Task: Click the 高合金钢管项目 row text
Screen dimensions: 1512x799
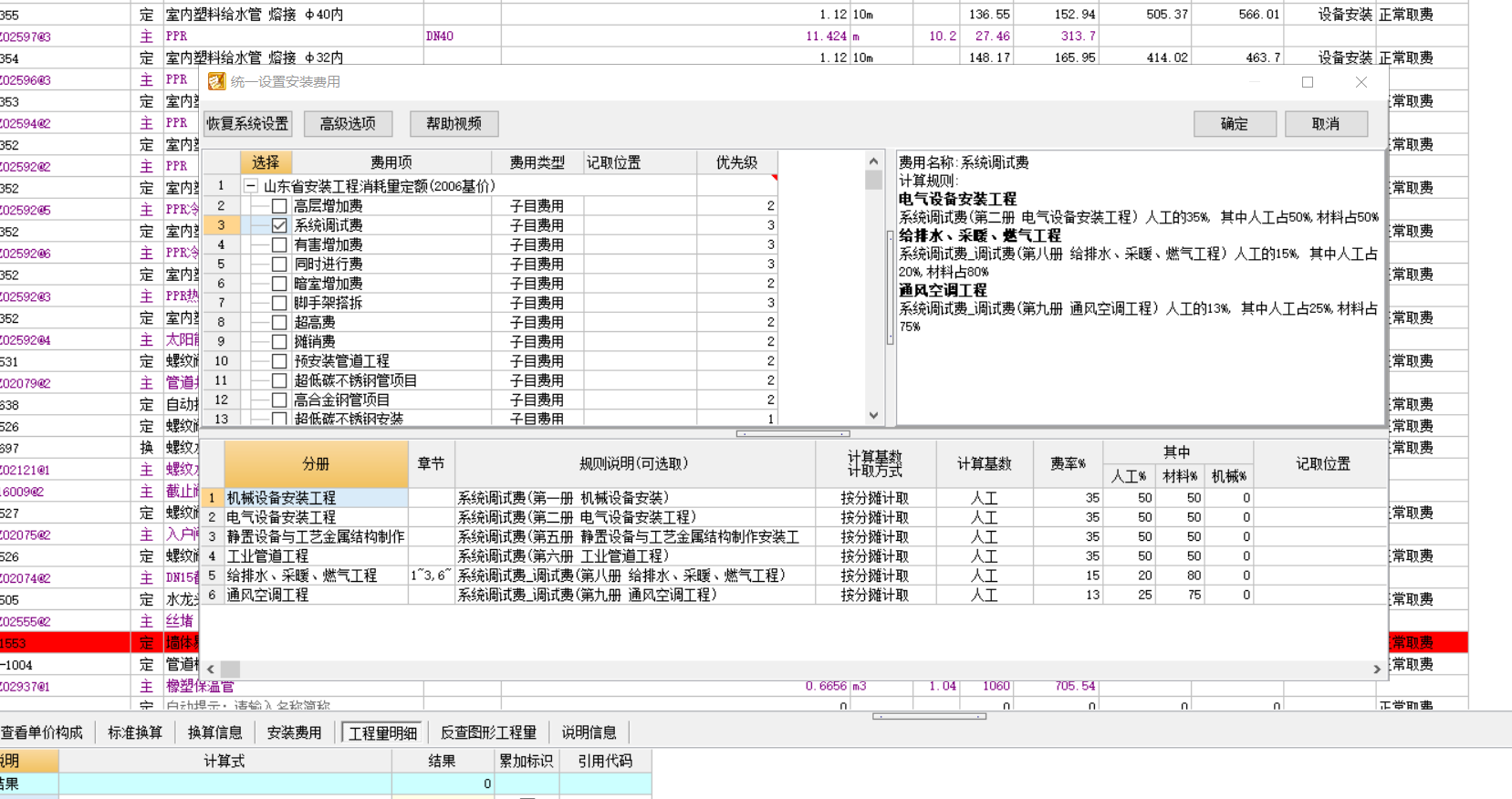Action: click(x=341, y=399)
